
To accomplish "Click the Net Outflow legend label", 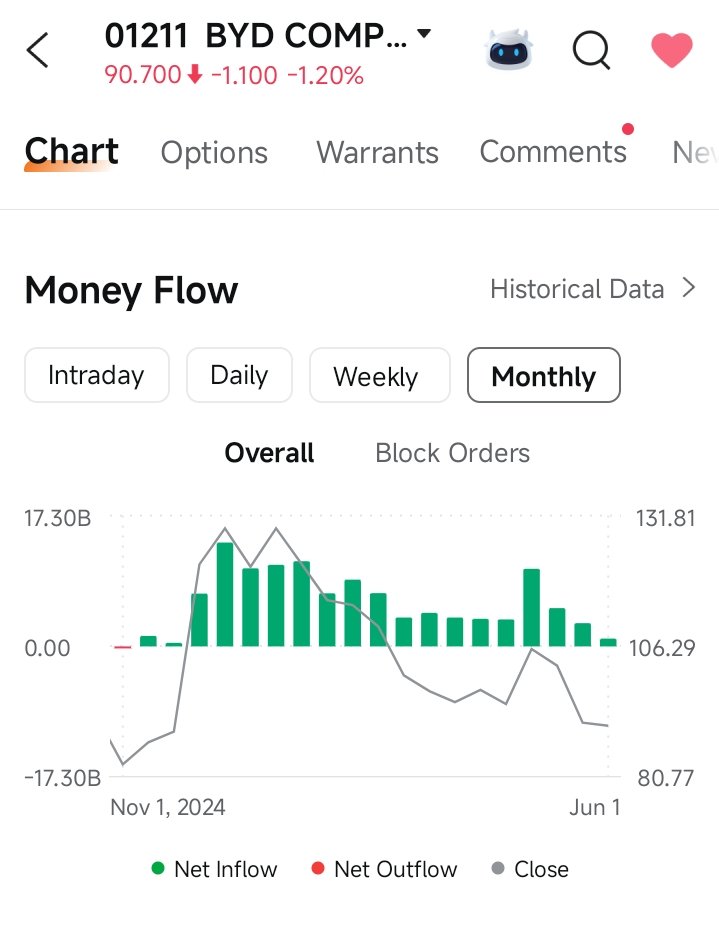I will [396, 870].
